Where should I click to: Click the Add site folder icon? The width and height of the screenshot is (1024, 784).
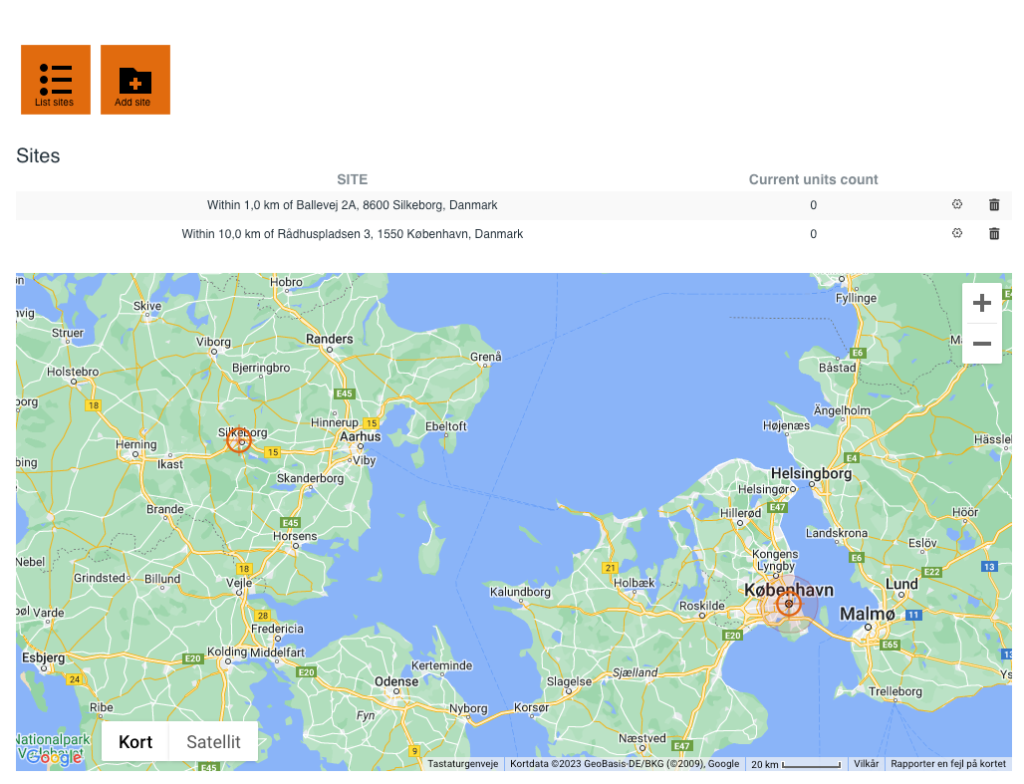click(x=135, y=79)
